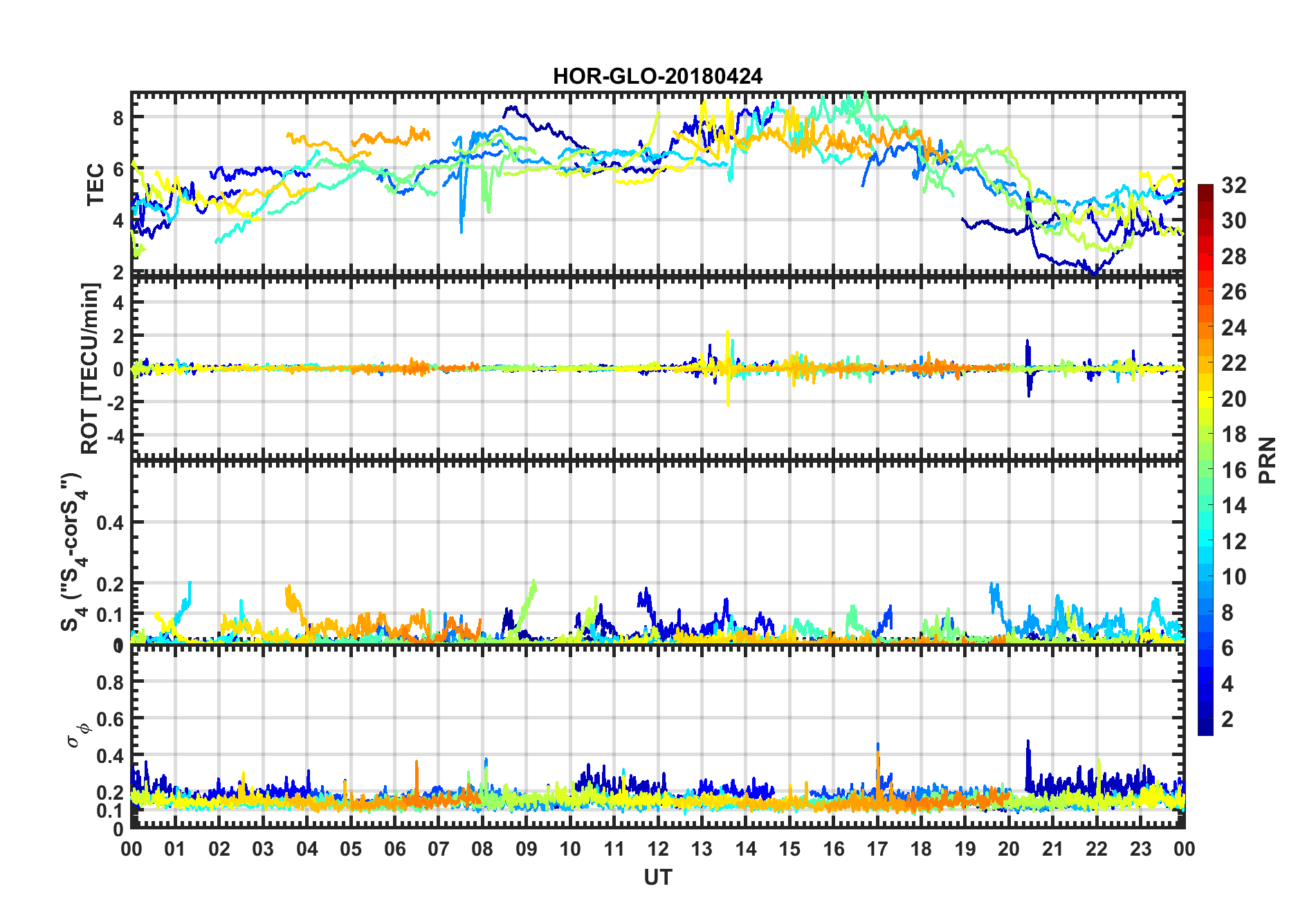Select the 13 hour tick label
1316x920 pixels.
point(702,849)
